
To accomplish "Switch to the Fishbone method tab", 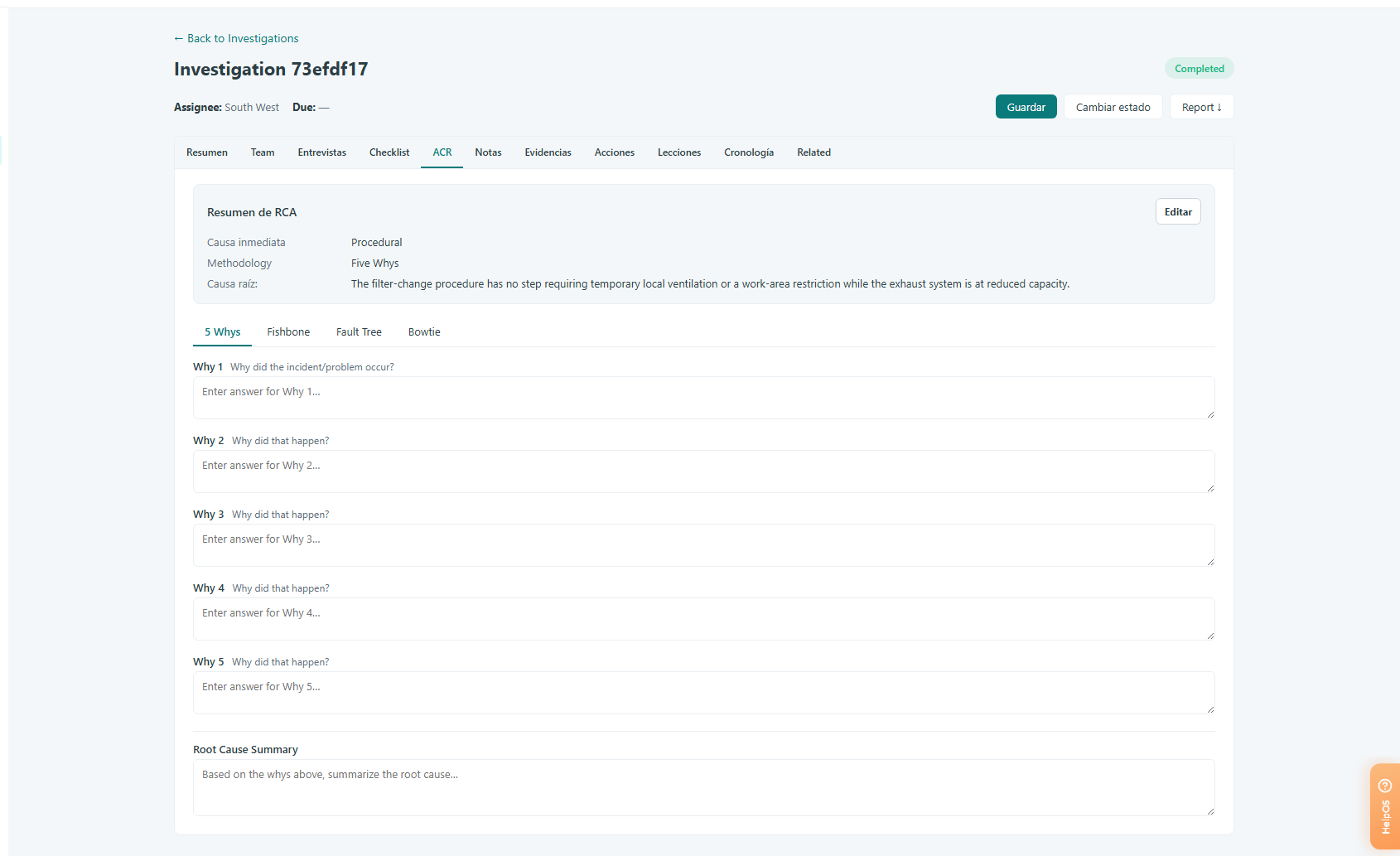I will click(x=288, y=332).
